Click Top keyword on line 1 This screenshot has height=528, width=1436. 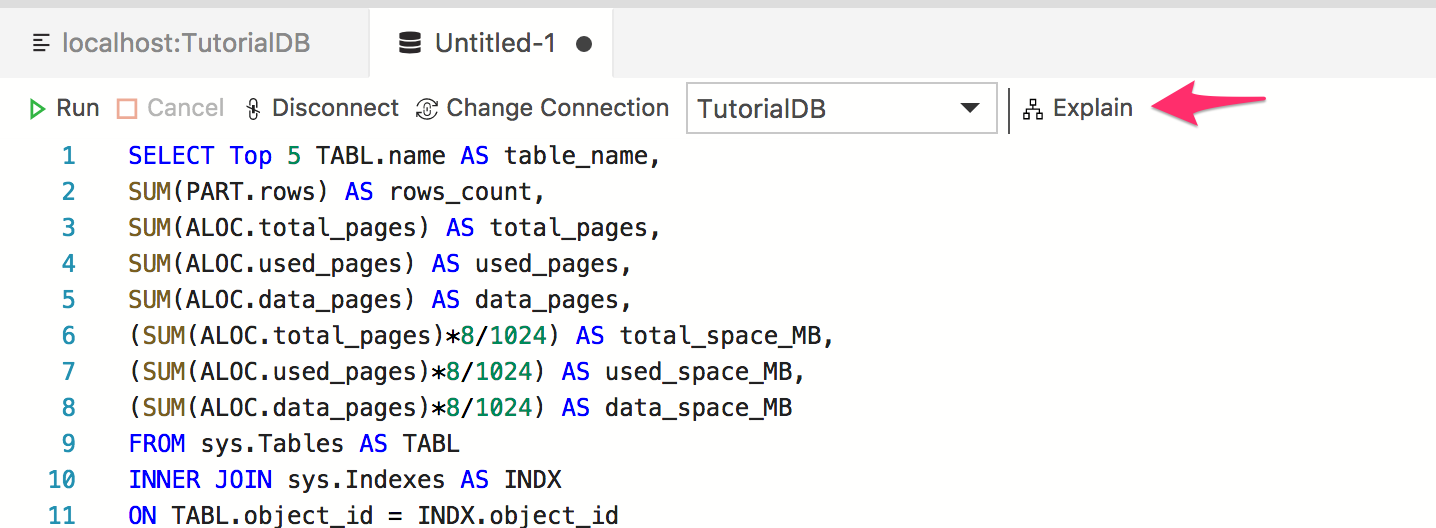[251, 156]
